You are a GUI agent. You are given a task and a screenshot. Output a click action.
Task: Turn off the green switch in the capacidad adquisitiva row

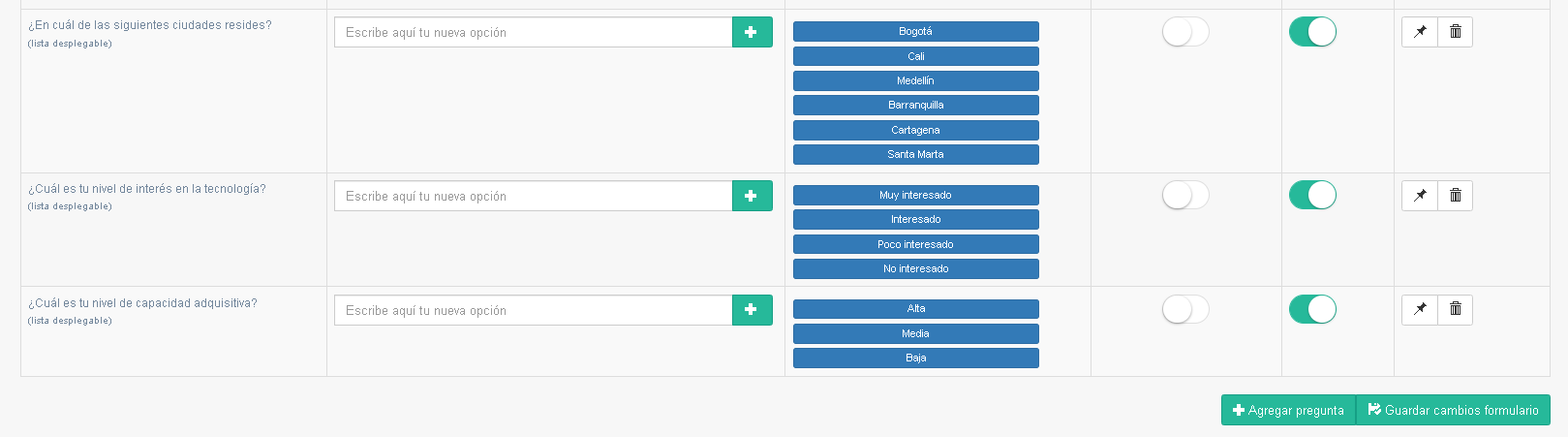pos(1312,310)
